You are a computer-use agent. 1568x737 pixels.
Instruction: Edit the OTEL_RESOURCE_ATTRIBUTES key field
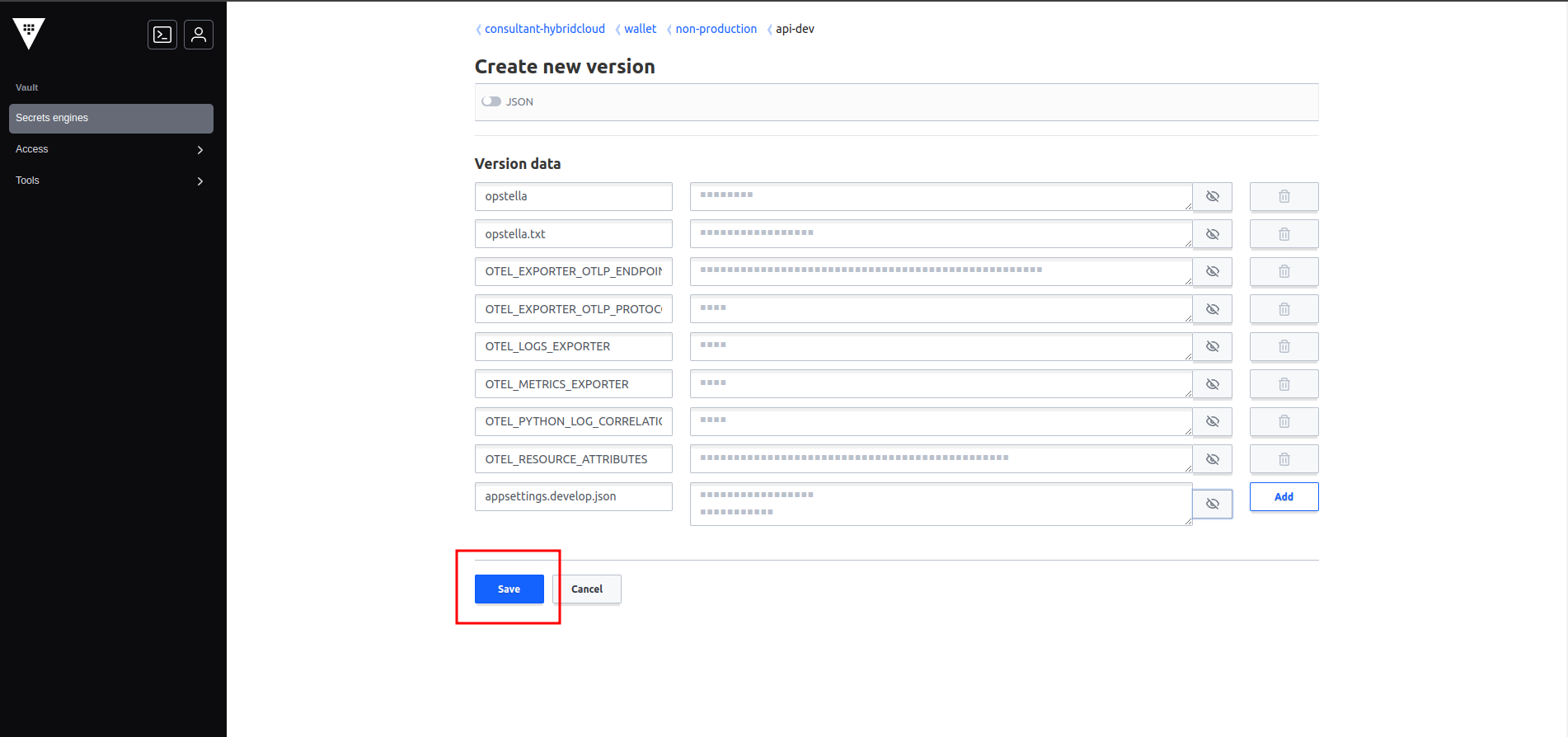tap(573, 459)
